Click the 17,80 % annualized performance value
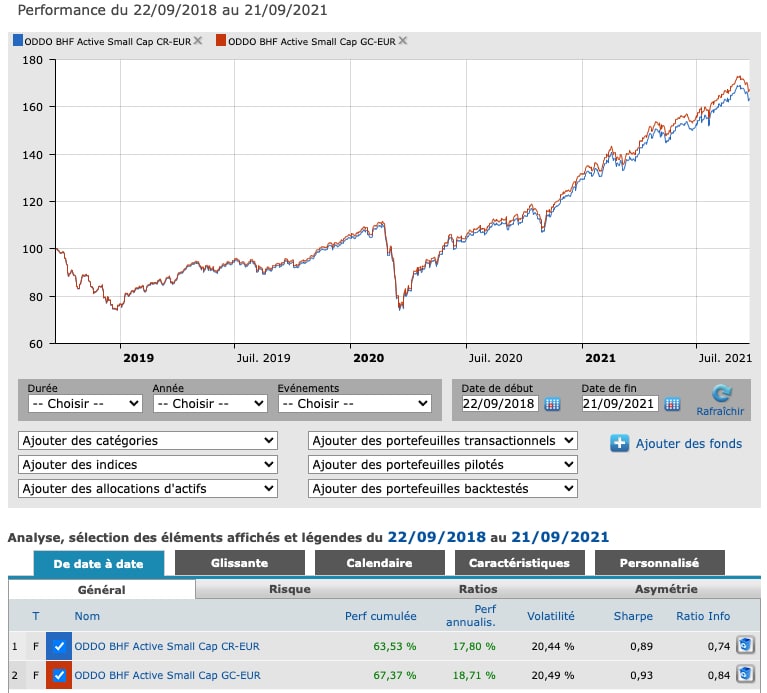This screenshot has height=693, width=767. coord(474,646)
